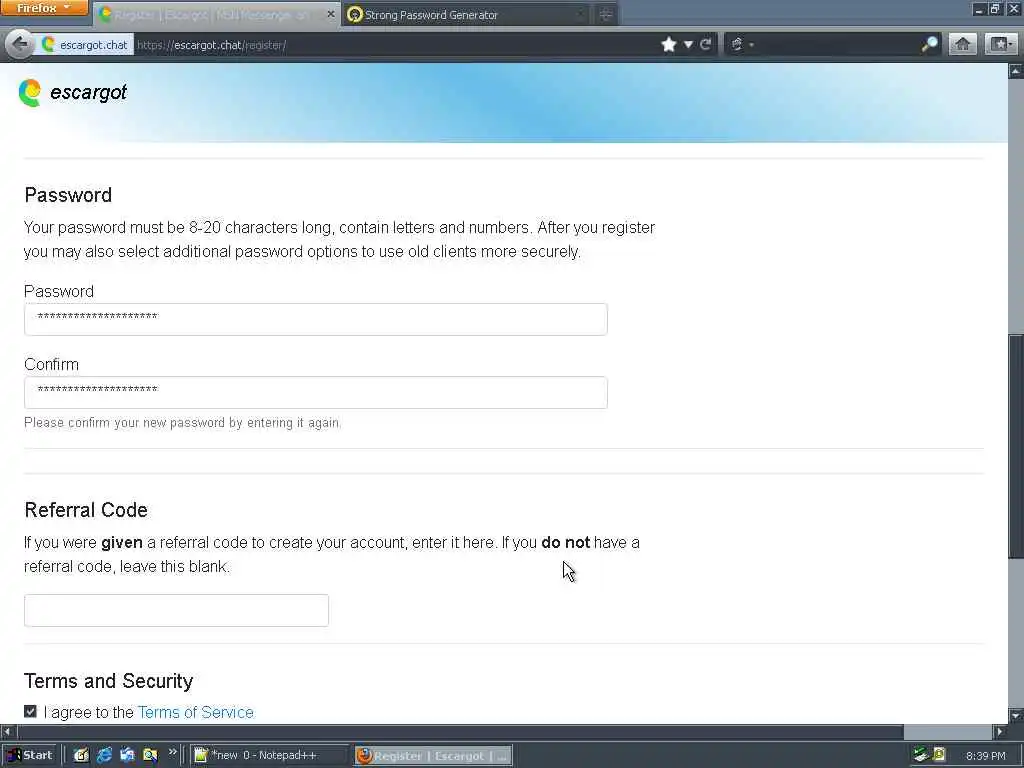The width and height of the screenshot is (1024, 768).
Task: Go to the home page icon
Action: [963, 44]
